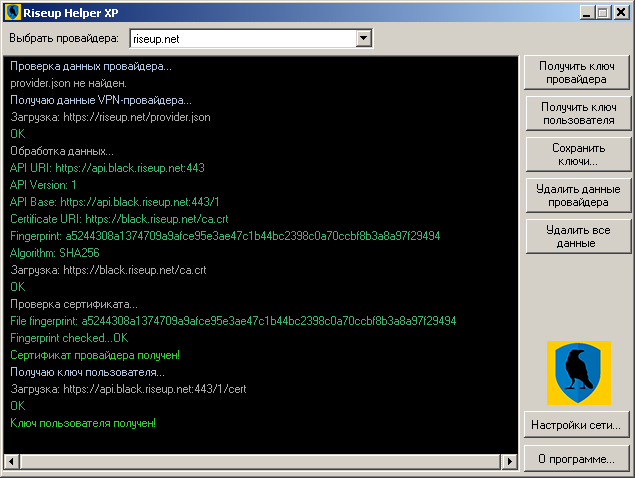Click log line Проверка сертификата...
Viewport: 635px width, 478px height.
pyautogui.click(x=74, y=304)
